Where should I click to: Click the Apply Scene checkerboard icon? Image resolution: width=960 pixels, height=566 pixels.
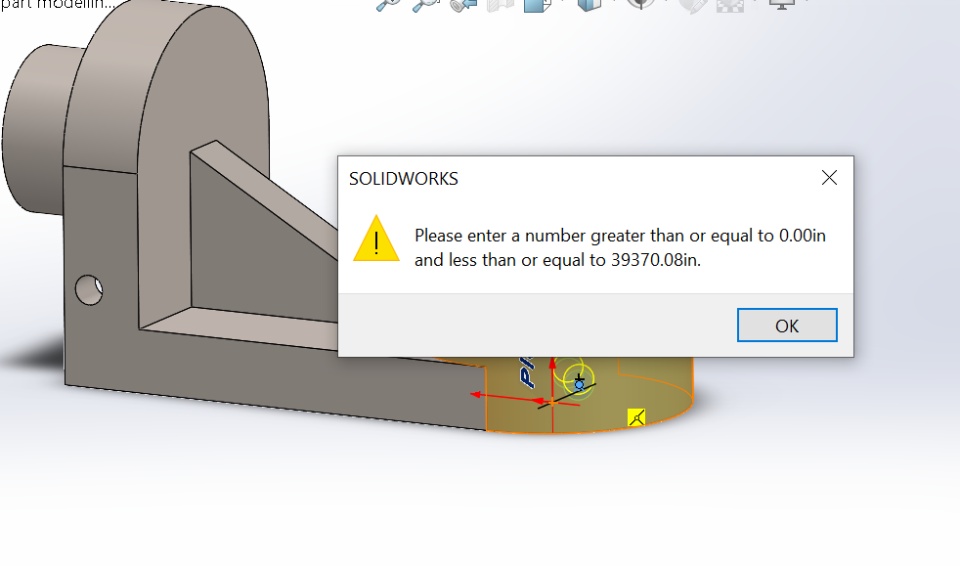tap(730, 5)
